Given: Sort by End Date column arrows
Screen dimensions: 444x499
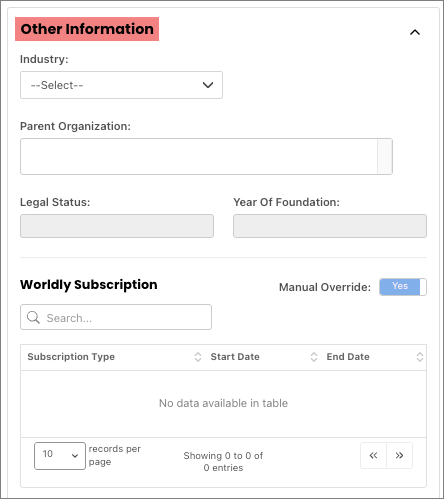Looking at the screenshot, I should click(x=420, y=357).
